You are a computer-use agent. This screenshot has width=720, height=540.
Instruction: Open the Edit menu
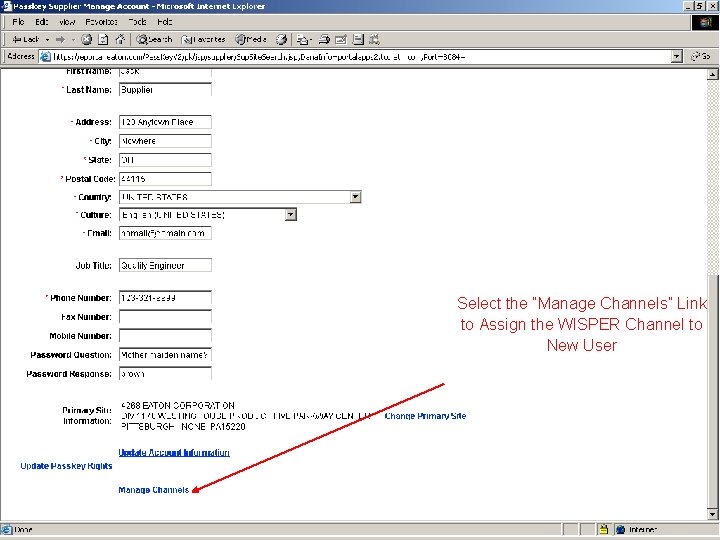tap(42, 22)
